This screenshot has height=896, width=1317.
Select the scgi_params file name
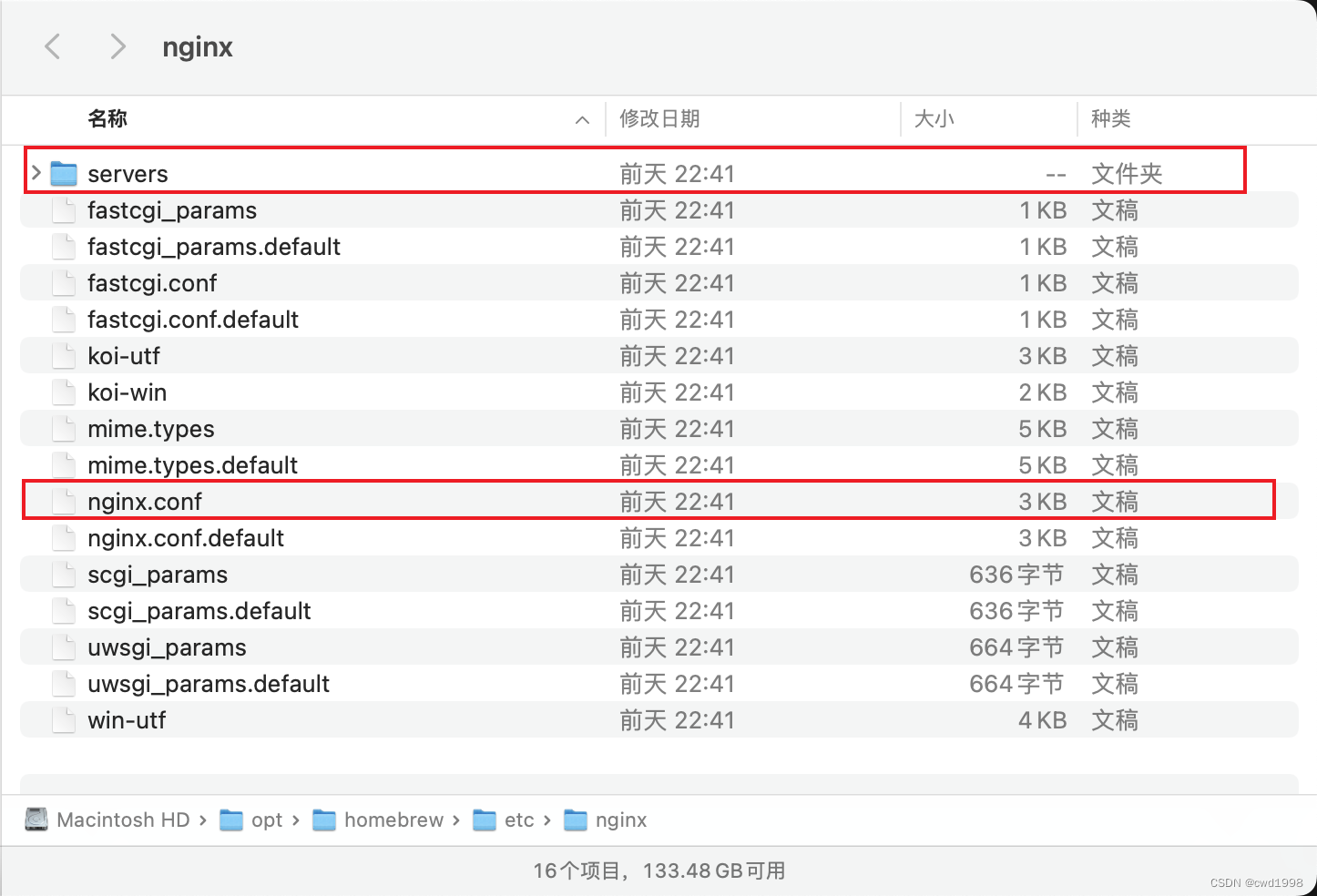158,575
